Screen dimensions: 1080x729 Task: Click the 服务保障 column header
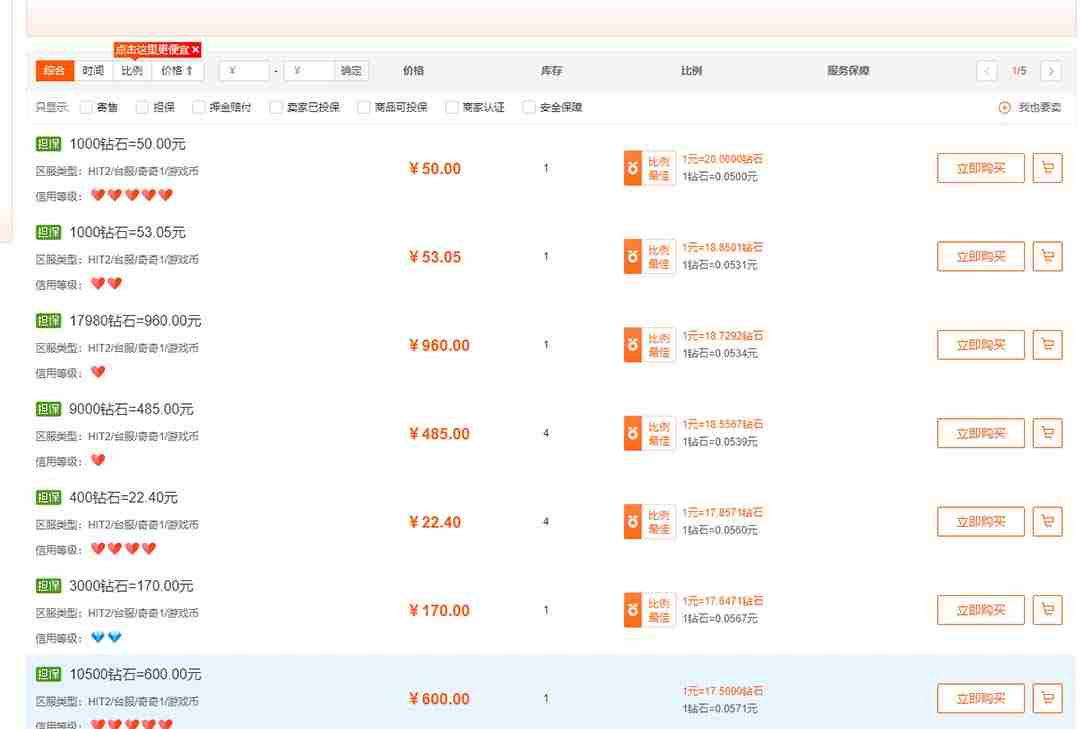click(848, 71)
